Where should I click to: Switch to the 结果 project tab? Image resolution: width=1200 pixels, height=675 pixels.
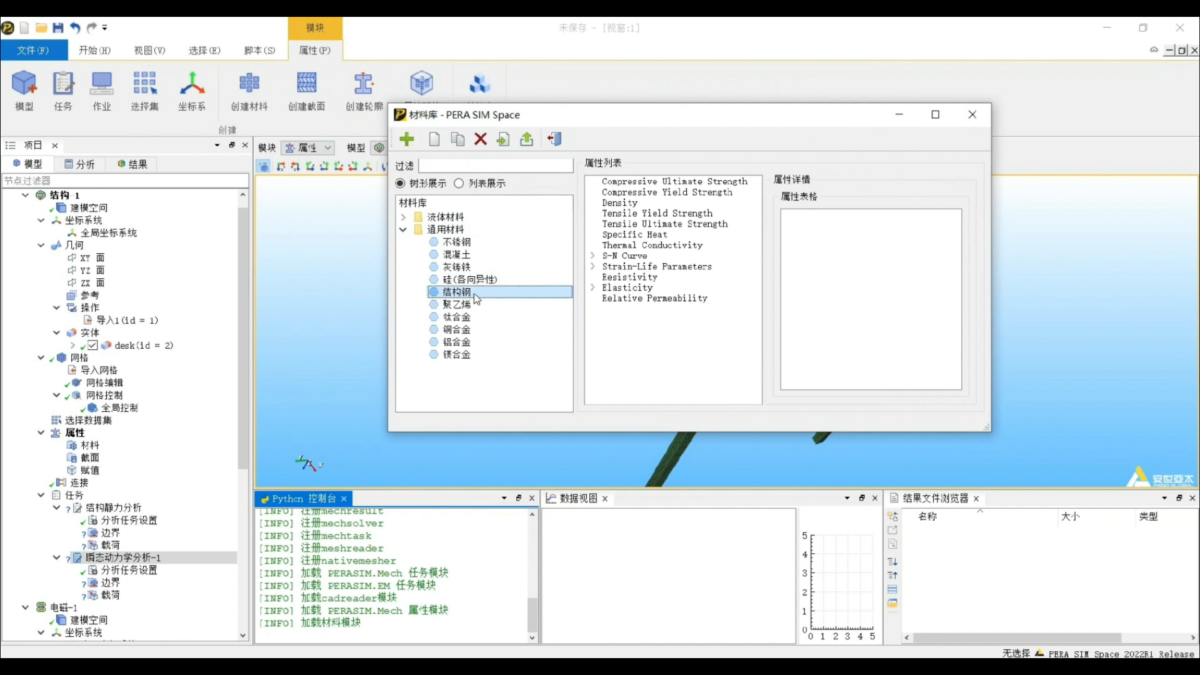(x=132, y=164)
